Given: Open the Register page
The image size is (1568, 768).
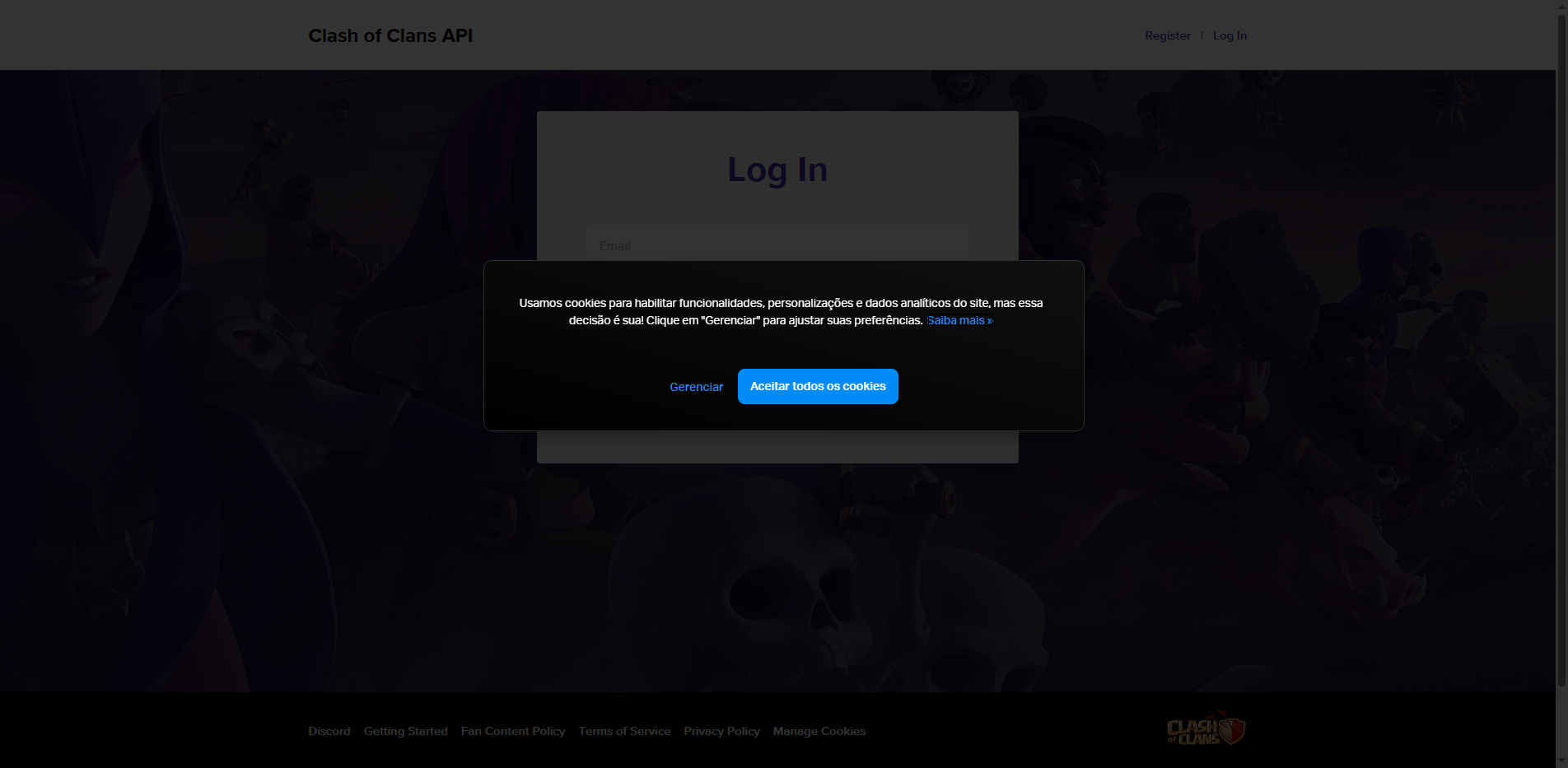Looking at the screenshot, I should point(1167,35).
